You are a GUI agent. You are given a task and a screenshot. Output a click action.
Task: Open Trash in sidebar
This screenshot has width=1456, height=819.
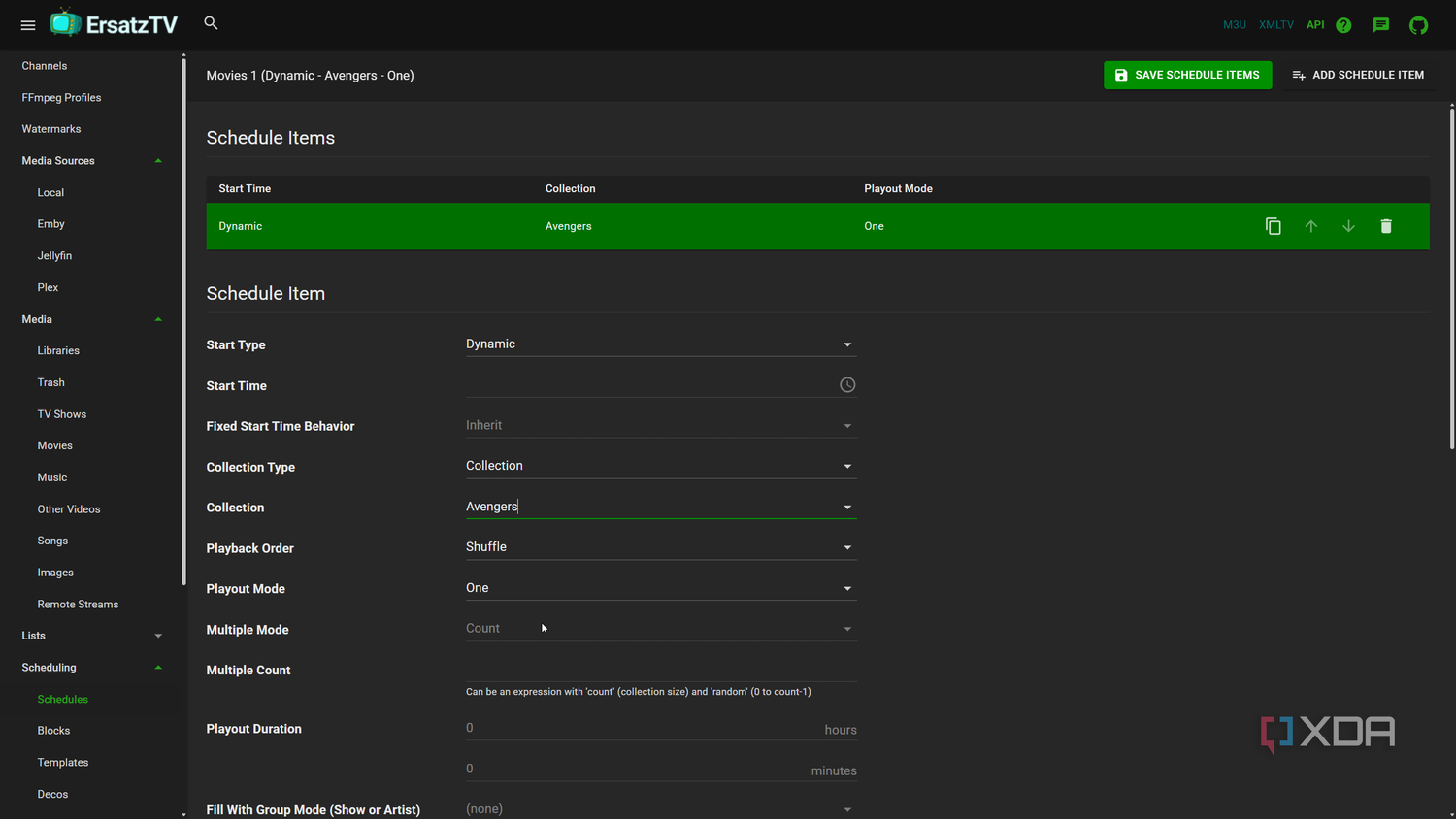(50, 382)
